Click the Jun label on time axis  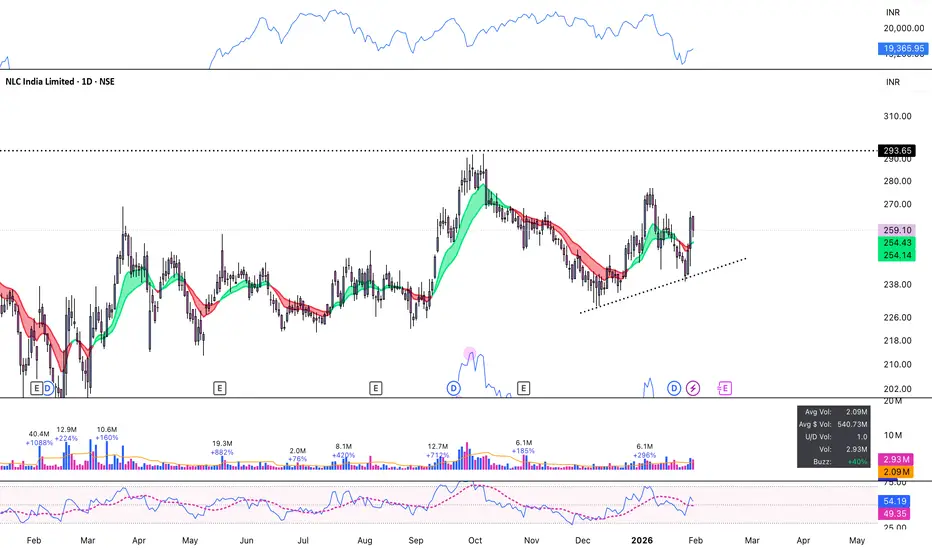[x=246, y=540]
